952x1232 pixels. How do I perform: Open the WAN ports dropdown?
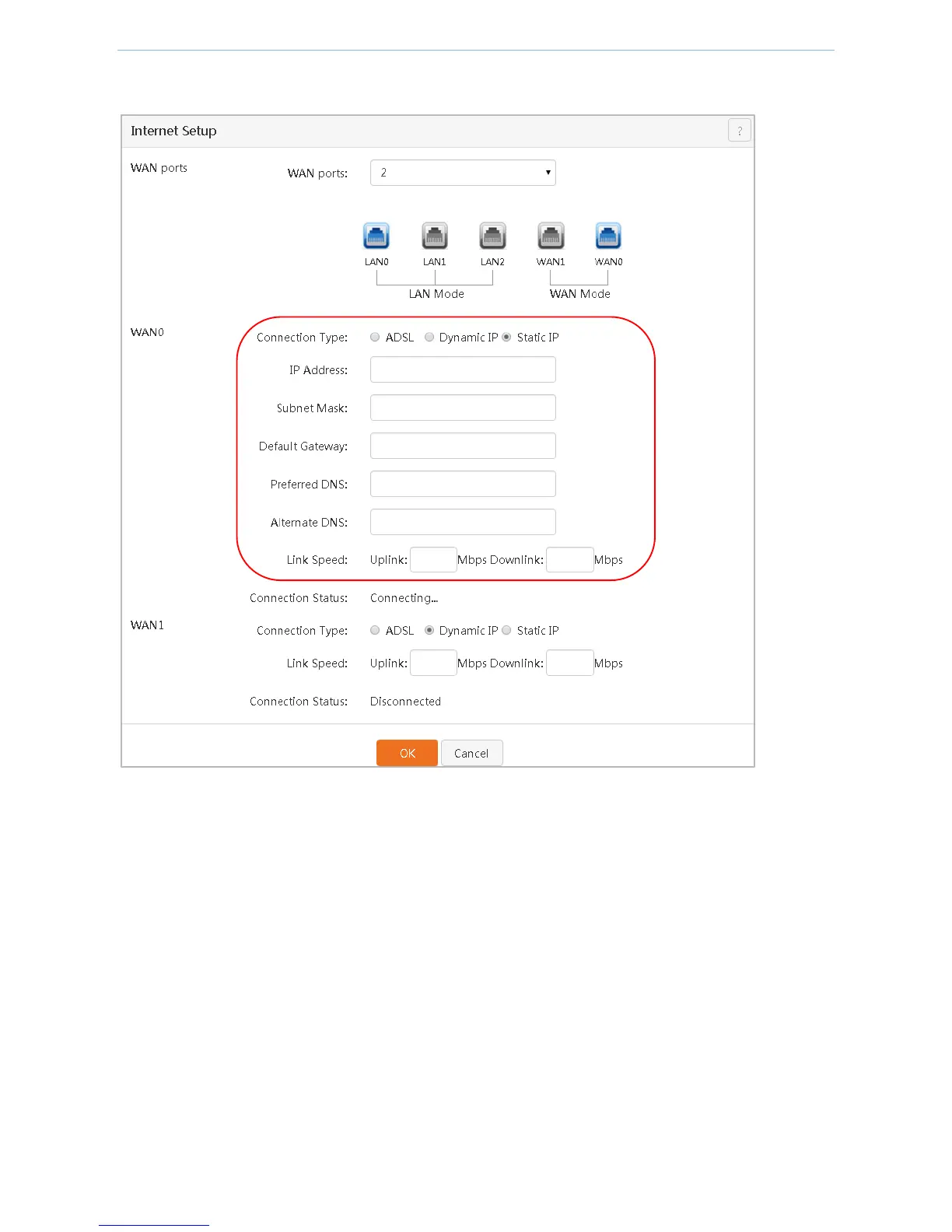(x=463, y=173)
